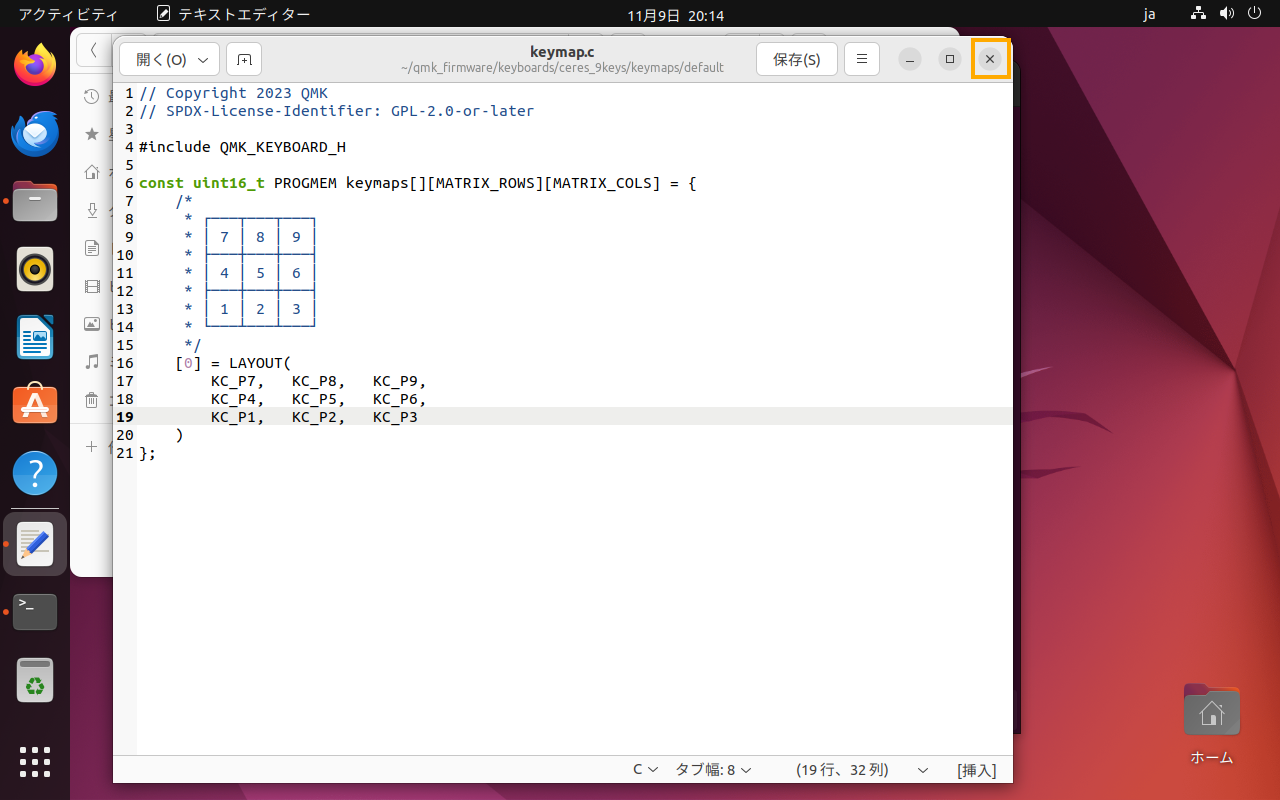The height and width of the screenshot is (800, 1280).
Task: Click the Music note icon in Files sidebar
Action: point(92,362)
